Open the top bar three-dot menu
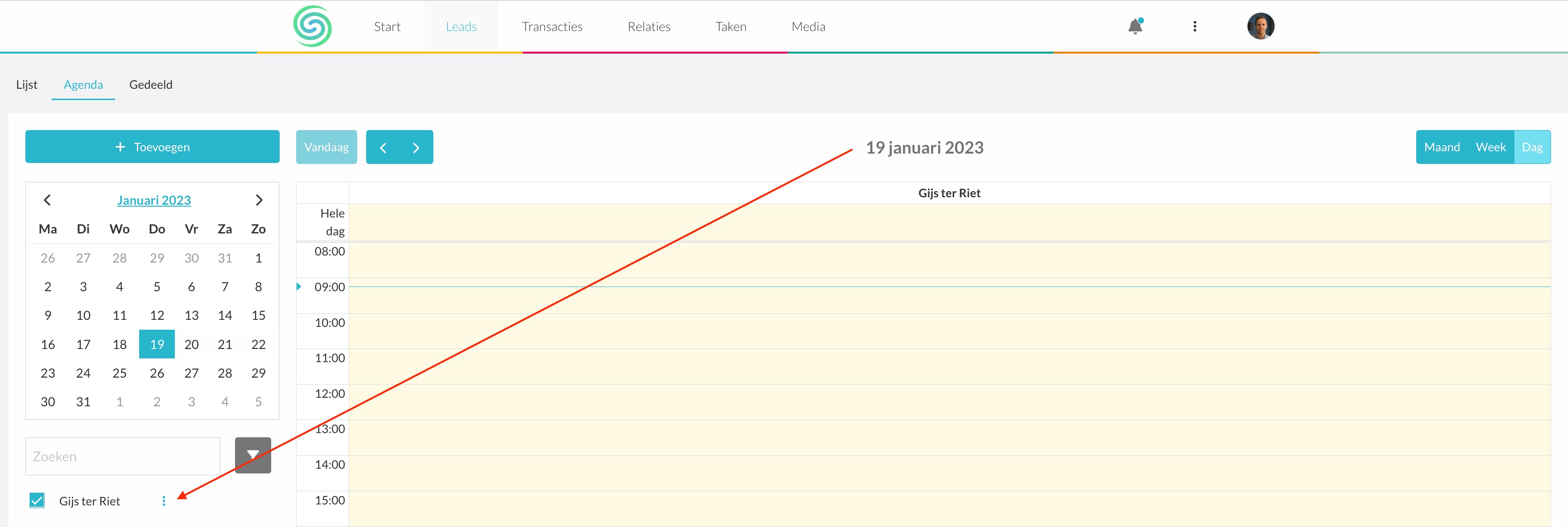This screenshot has height=527, width=1568. click(x=1195, y=26)
